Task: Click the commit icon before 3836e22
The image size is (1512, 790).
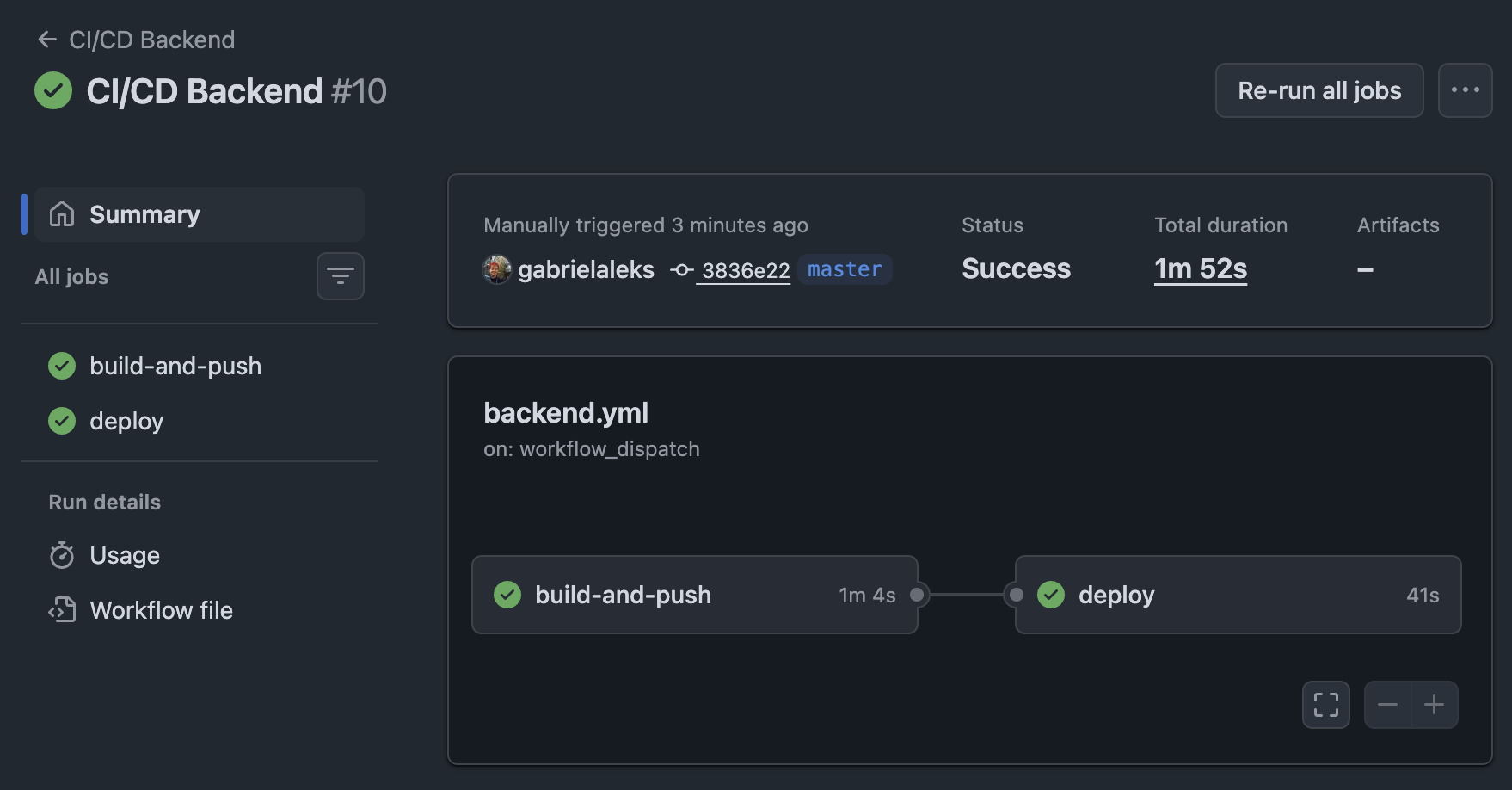Action: point(681,269)
